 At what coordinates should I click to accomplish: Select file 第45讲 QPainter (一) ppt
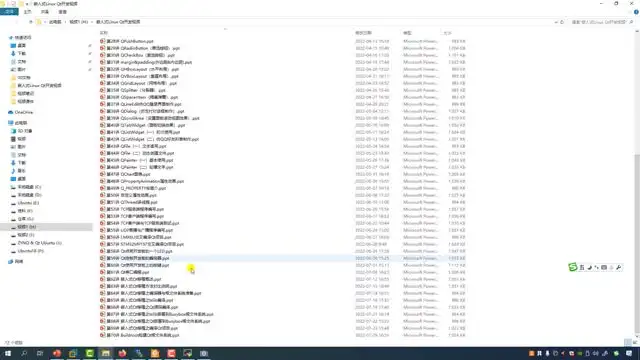(140, 160)
